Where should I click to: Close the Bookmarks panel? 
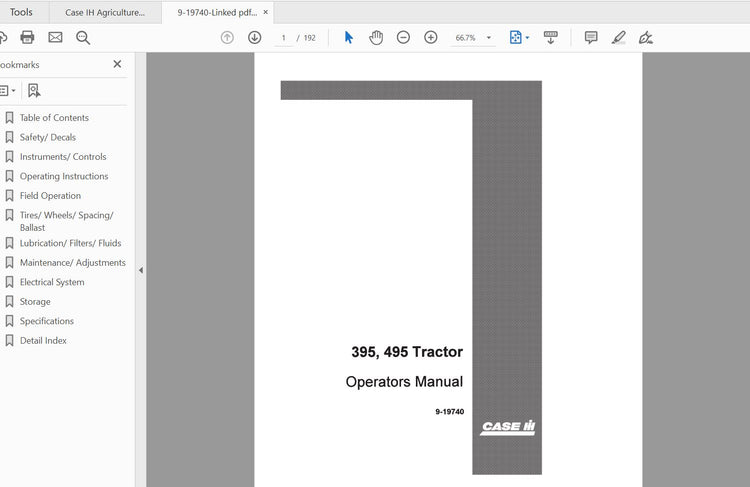pos(117,64)
